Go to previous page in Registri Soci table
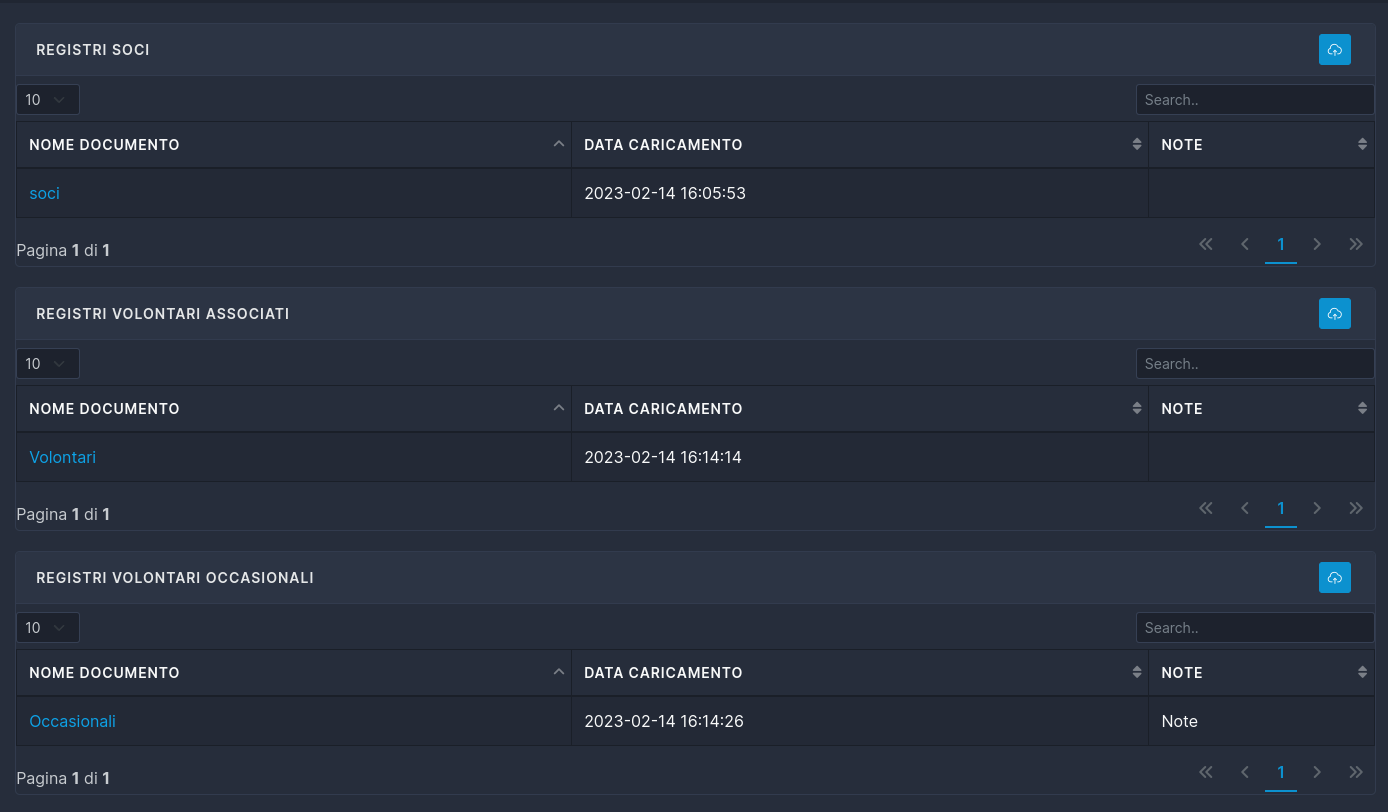 [1245, 244]
